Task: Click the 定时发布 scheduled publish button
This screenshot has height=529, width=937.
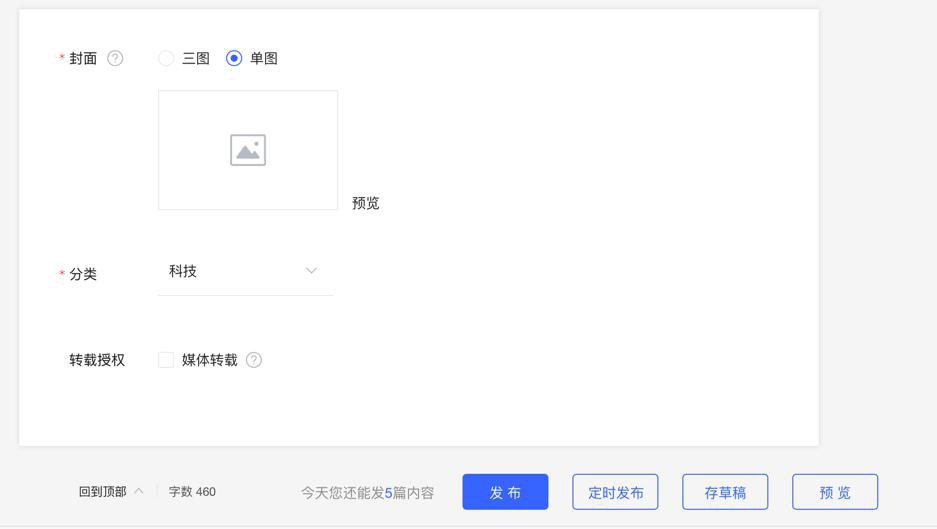Action: pyautogui.click(x=615, y=492)
